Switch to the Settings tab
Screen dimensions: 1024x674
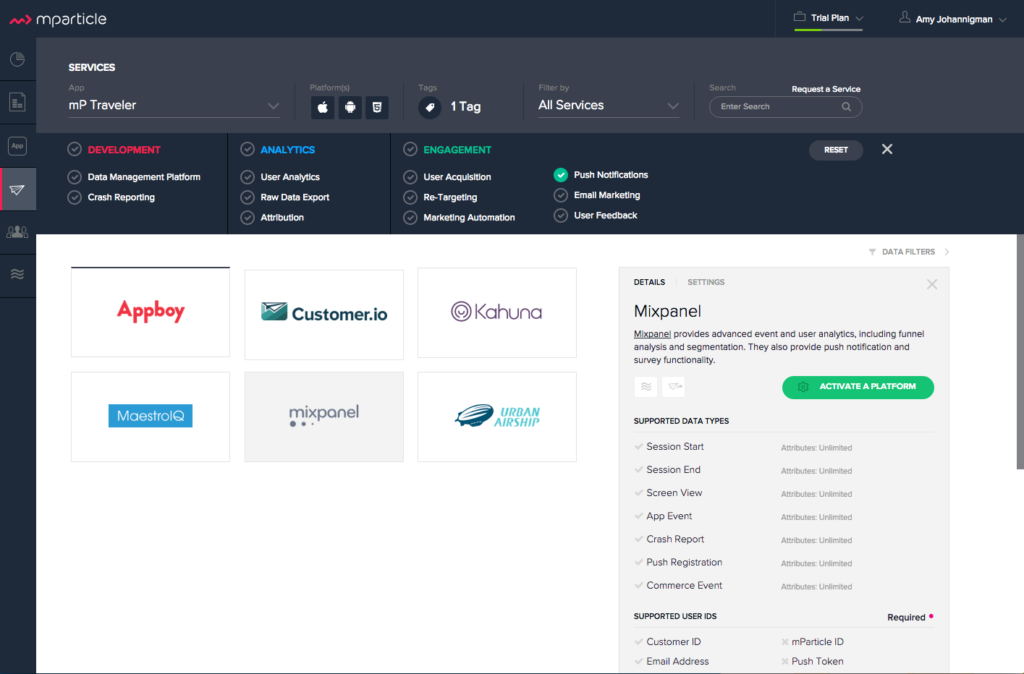coord(706,282)
